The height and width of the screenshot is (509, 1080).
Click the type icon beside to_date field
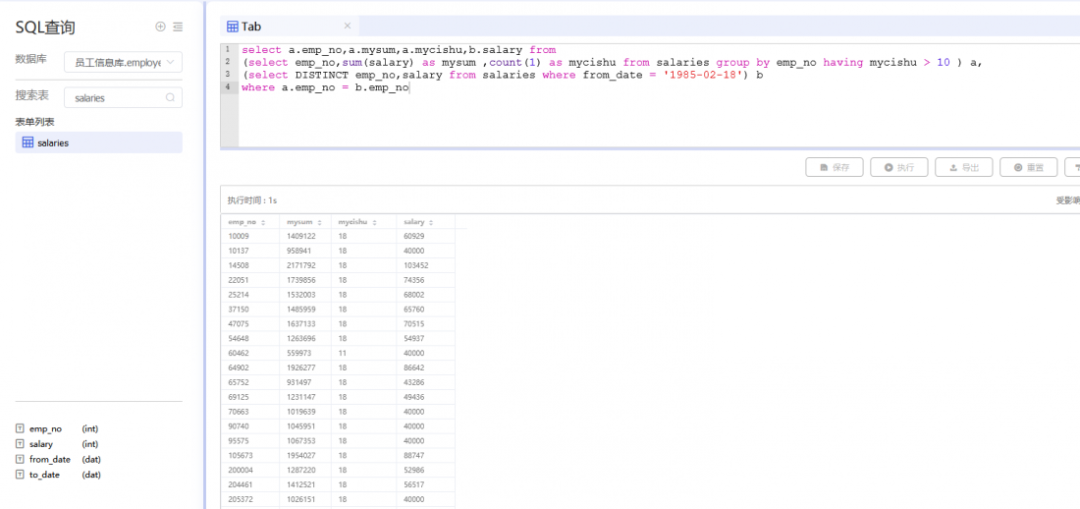(x=19, y=475)
